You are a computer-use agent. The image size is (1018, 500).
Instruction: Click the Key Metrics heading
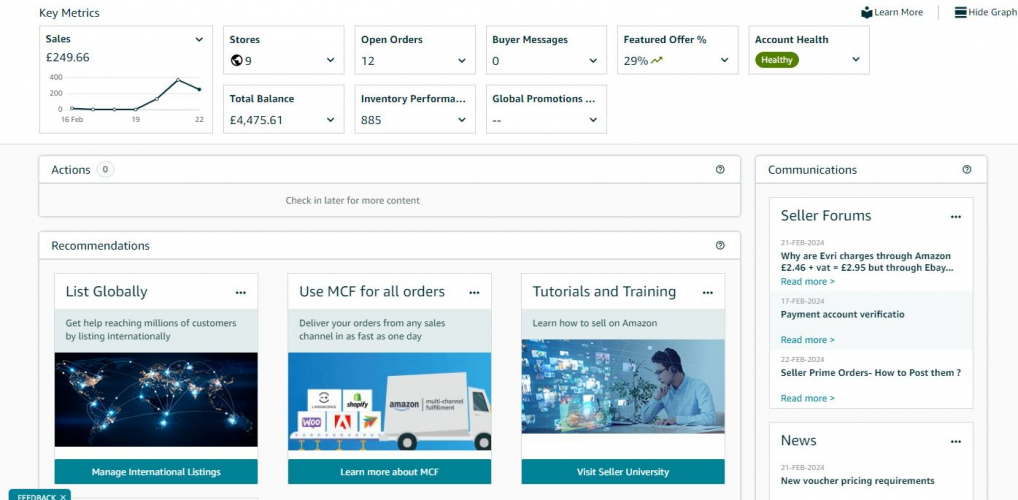tap(69, 13)
